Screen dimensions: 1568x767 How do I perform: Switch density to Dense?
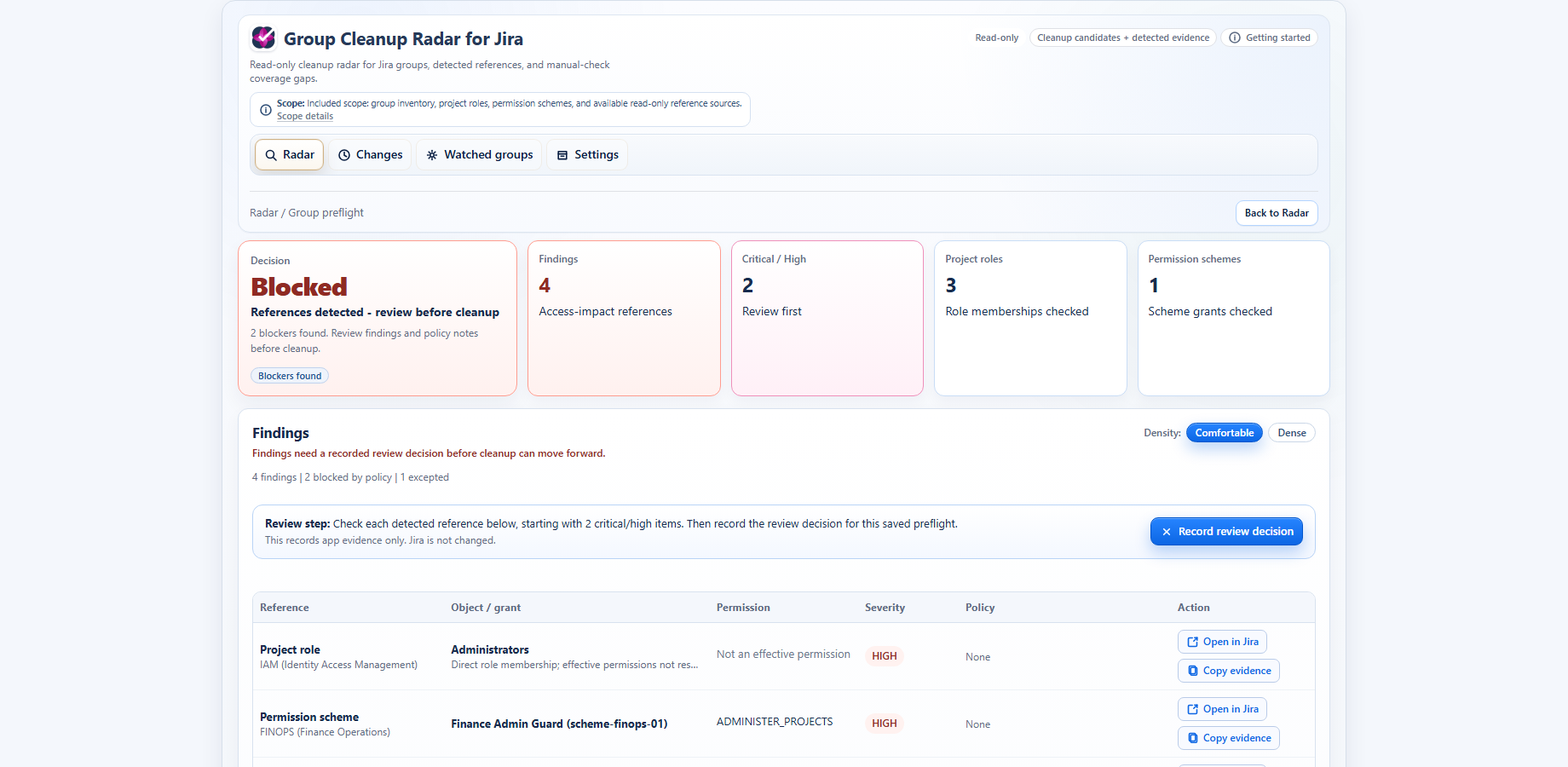click(x=1292, y=433)
